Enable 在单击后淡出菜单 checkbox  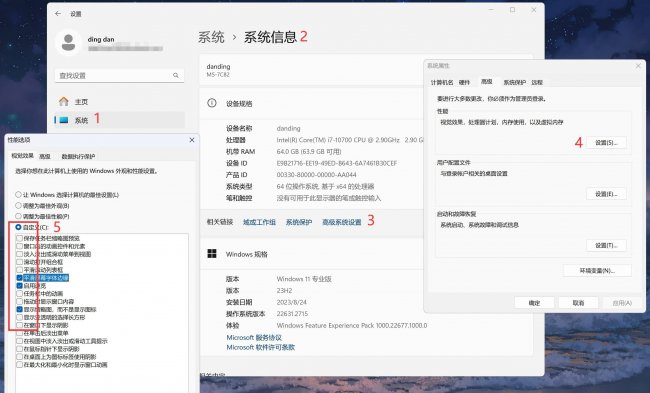[x=19, y=333]
